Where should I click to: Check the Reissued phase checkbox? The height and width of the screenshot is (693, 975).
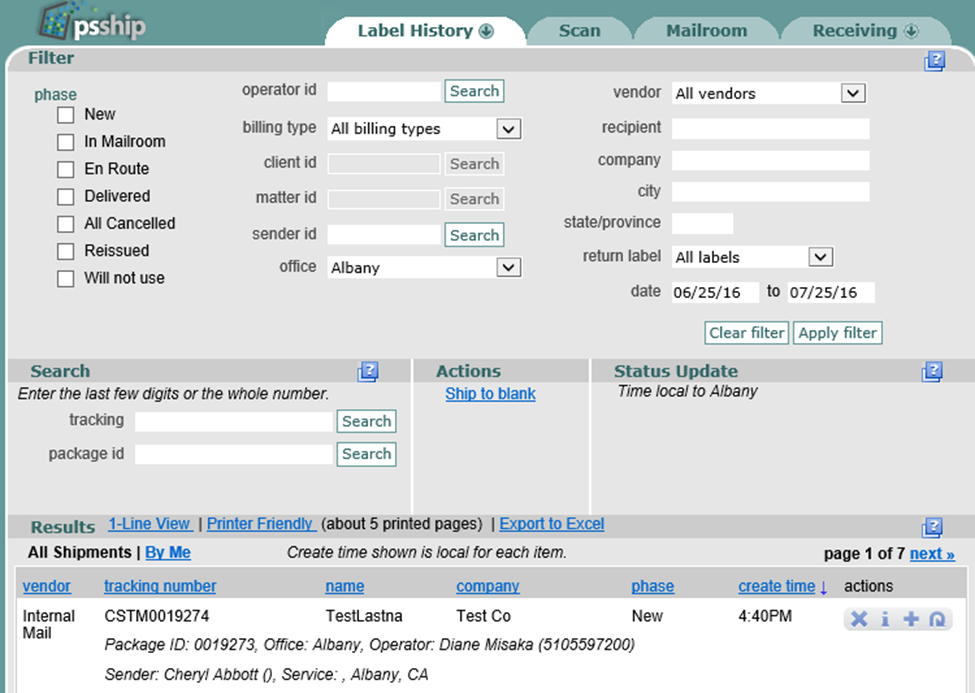65,252
